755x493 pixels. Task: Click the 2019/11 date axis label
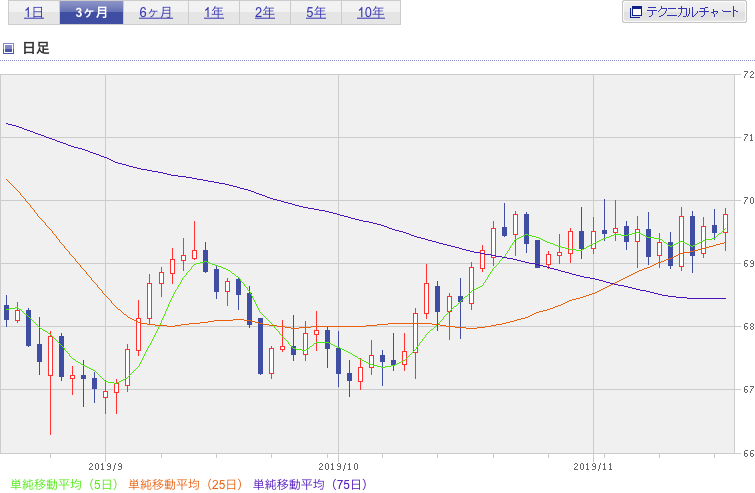593,467
